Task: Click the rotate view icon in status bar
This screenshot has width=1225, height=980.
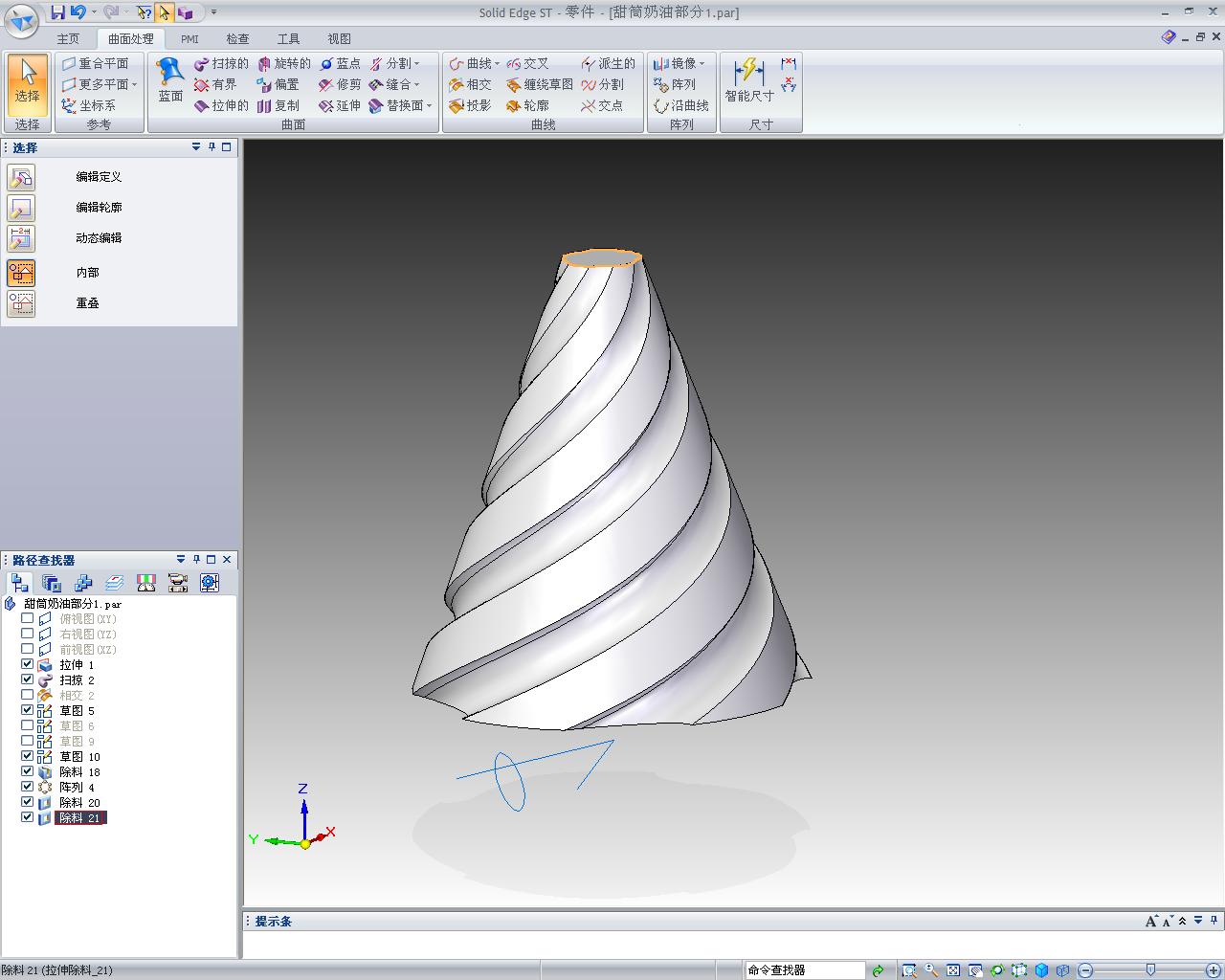Action: pos(997,970)
